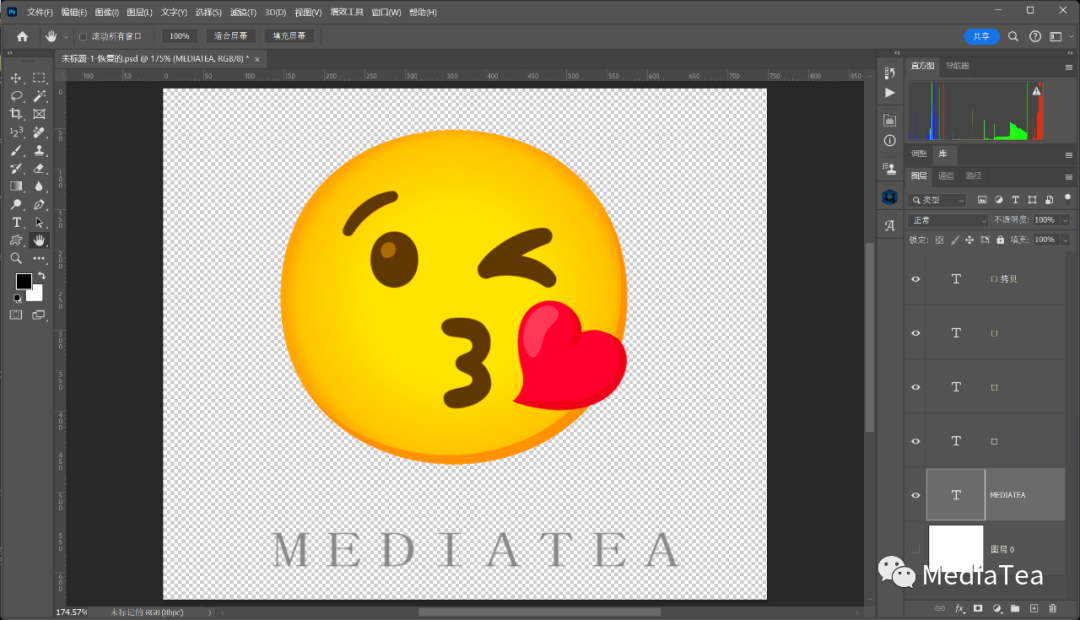Hide the 拷贝 text layer
The width and height of the screenshot is (1080, 620).
pos(915,279)
